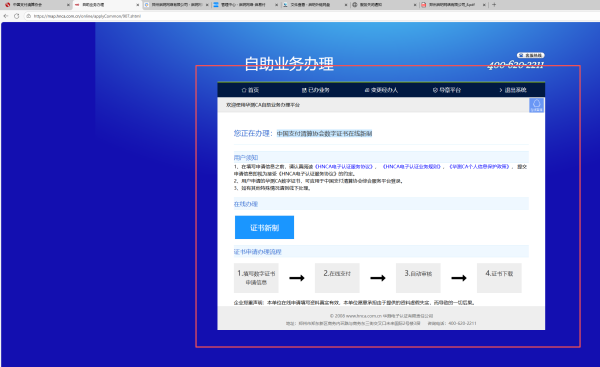
Task: Open the 已办业务 navigation item
Action: 315,90
